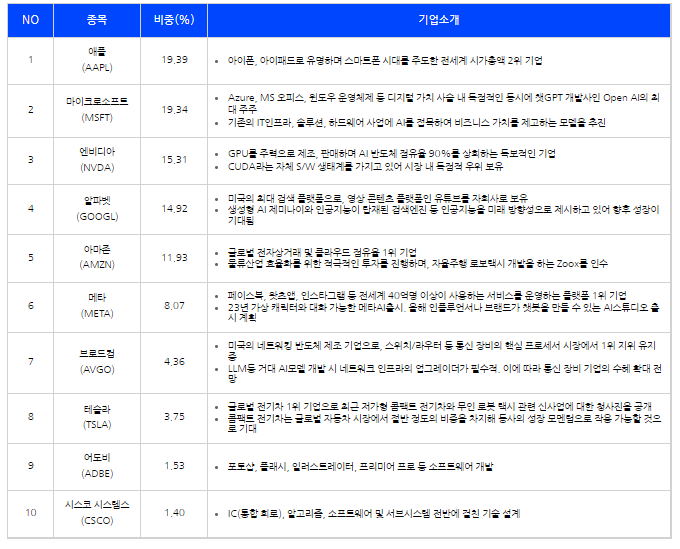
Task: Click the CUDA라는 자체 S/W description line
Action: click(x=365, y=167)
